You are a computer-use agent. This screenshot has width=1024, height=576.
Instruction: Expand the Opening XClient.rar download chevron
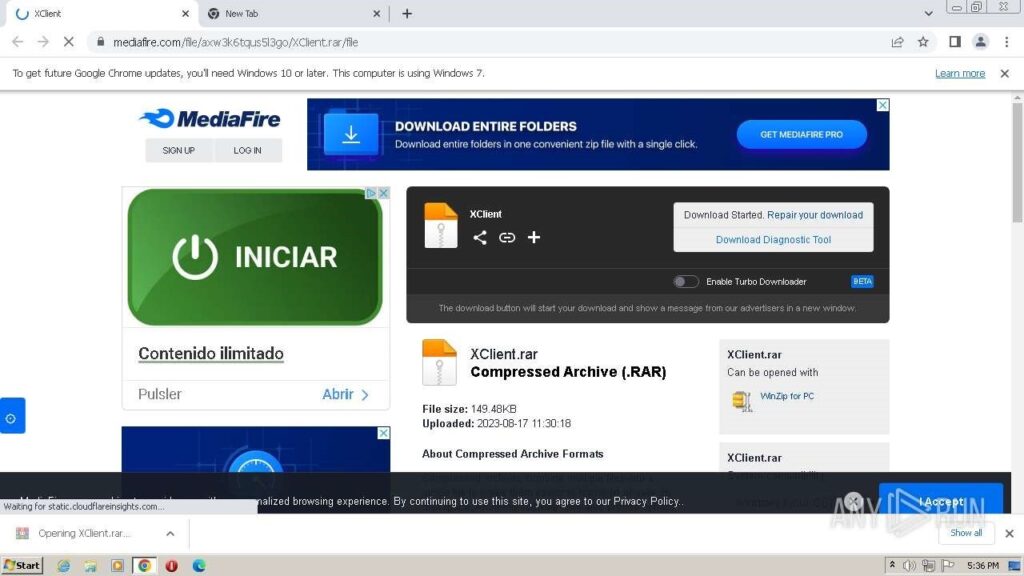[x=169, y=533]
